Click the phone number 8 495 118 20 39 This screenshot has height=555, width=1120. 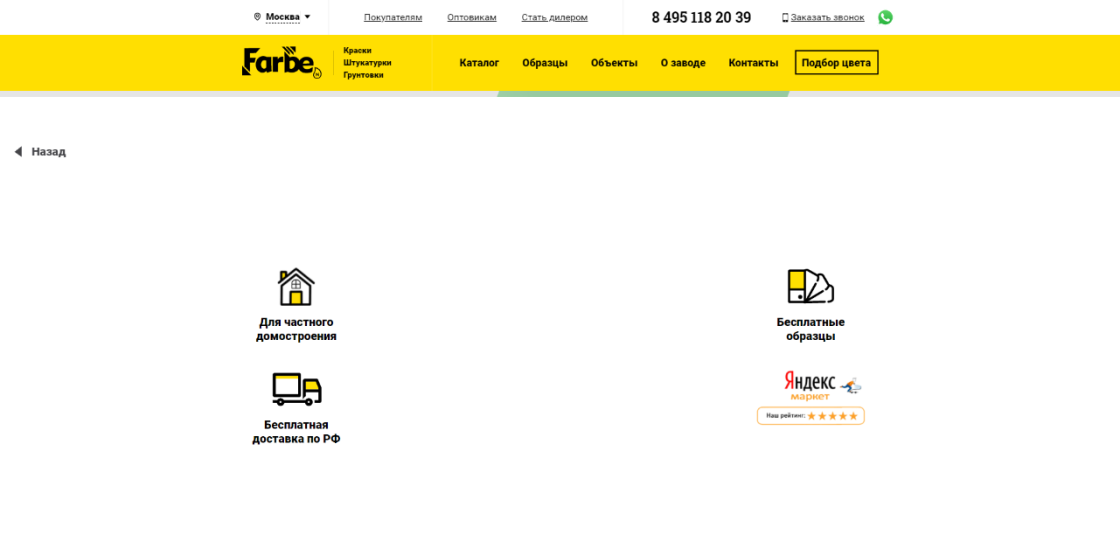[x=701, y=17]
